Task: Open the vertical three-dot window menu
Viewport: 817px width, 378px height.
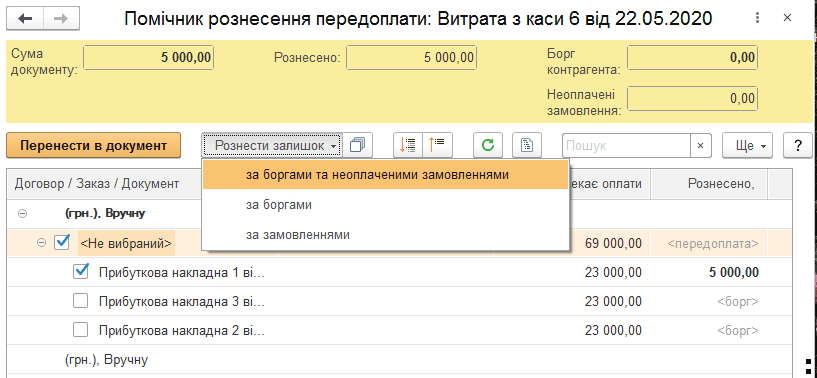Action: click(757, 18)
